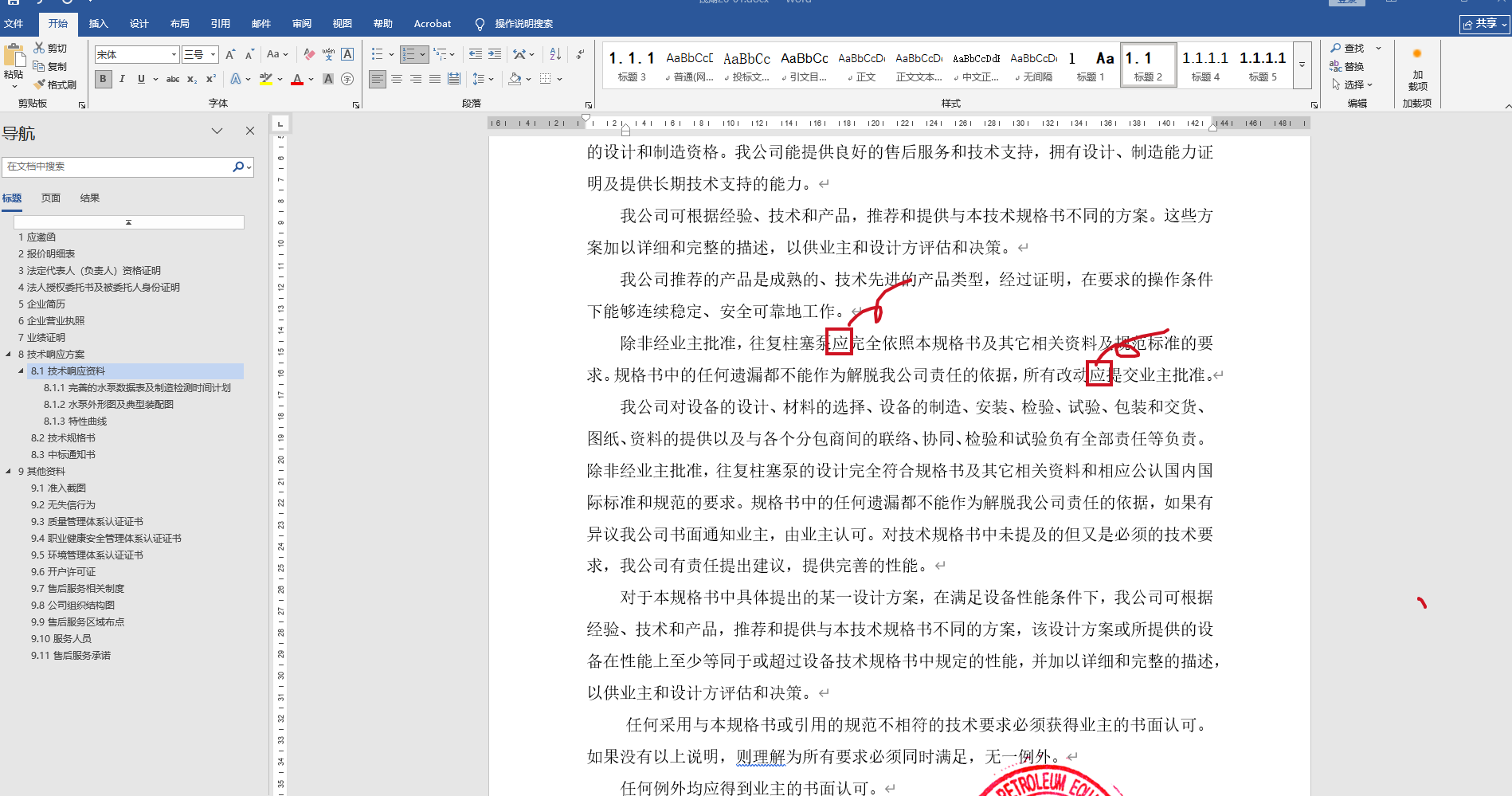Open the 插入 ribbon tab
The image size is (1512, 796).
coord(98,24)
